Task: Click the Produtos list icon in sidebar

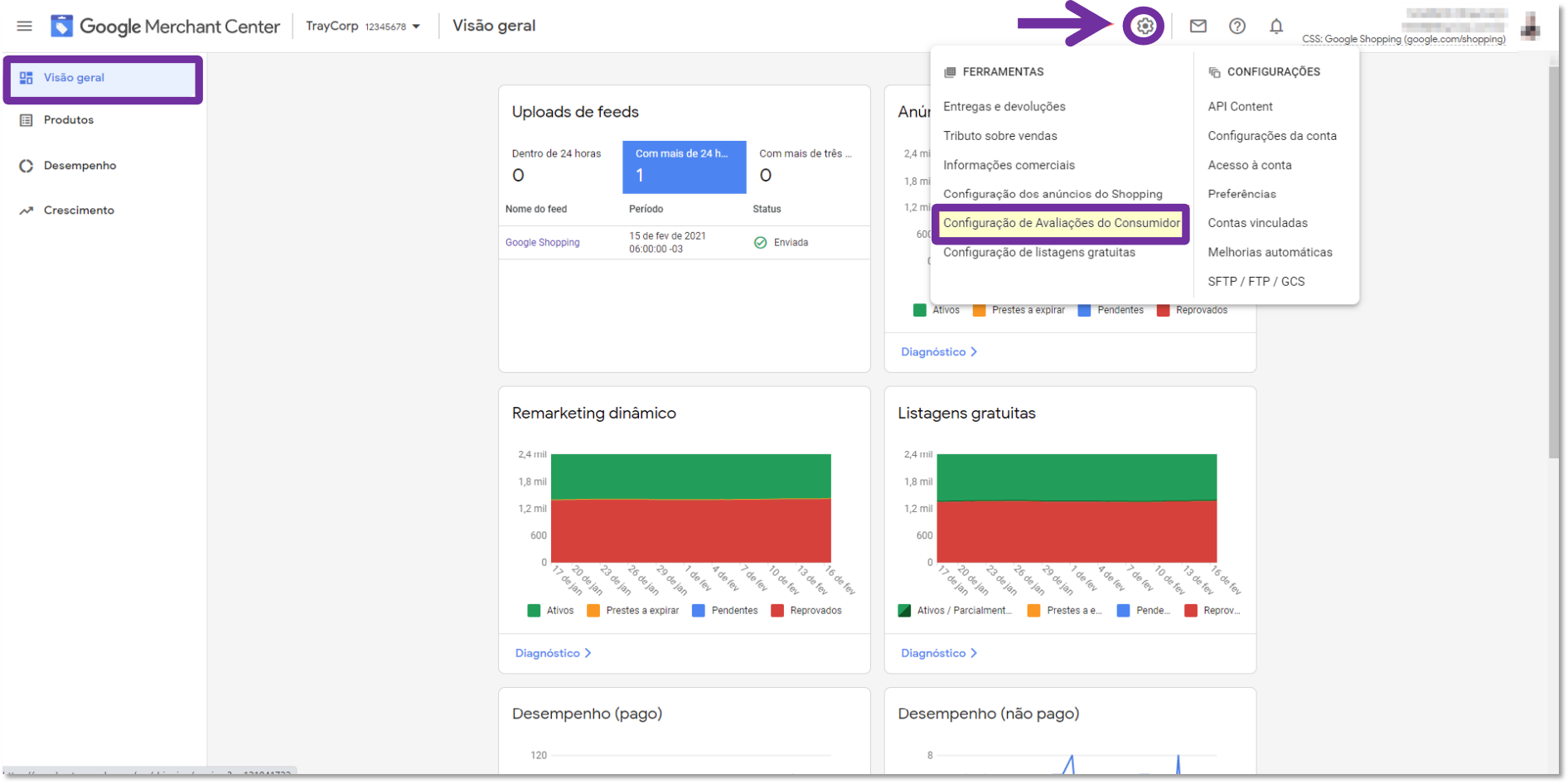Action: pos(27,120)
